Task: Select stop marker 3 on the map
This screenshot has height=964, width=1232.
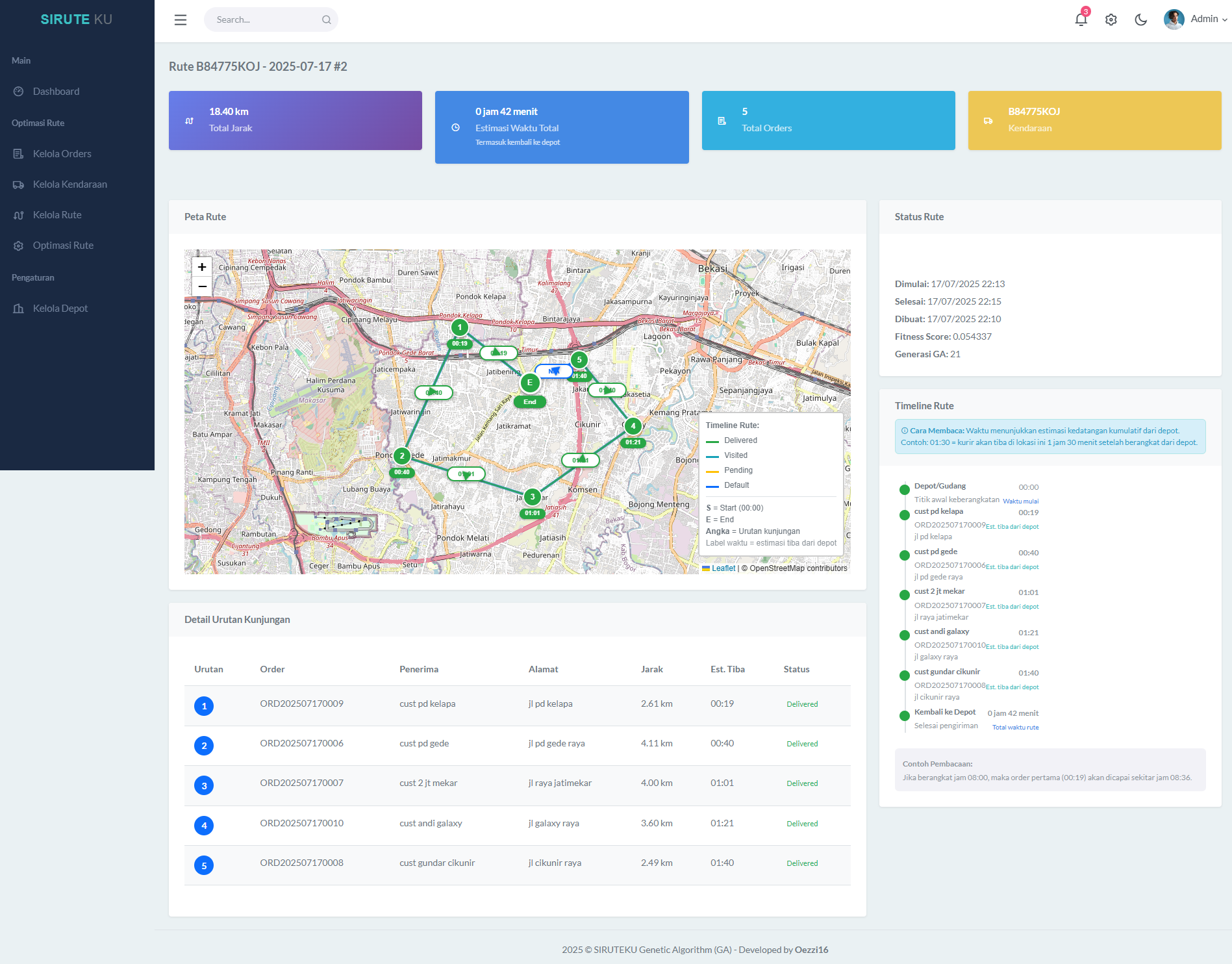Action: 533,497
